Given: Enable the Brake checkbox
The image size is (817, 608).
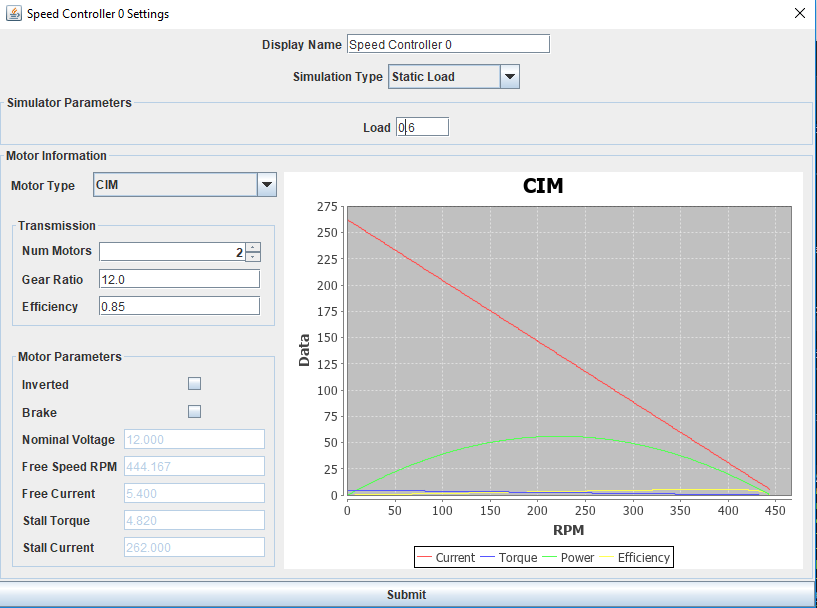Looking at the screenshot, I should coord(194,412).
